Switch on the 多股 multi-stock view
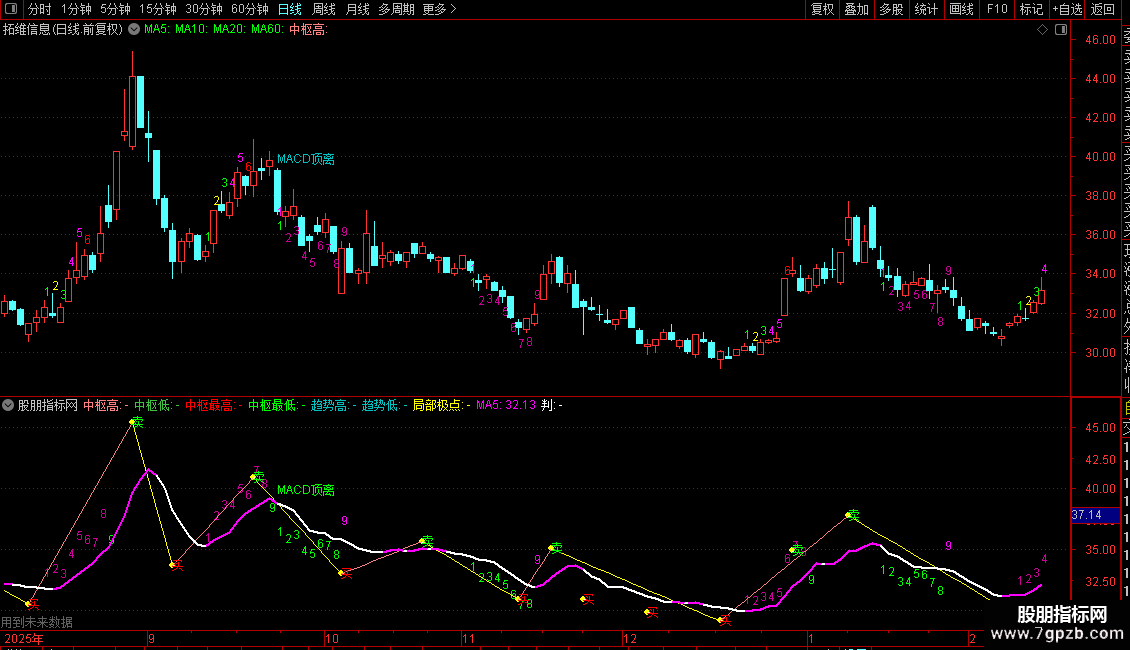Viewport: 1130px width, 650px height. coord(891,9)
